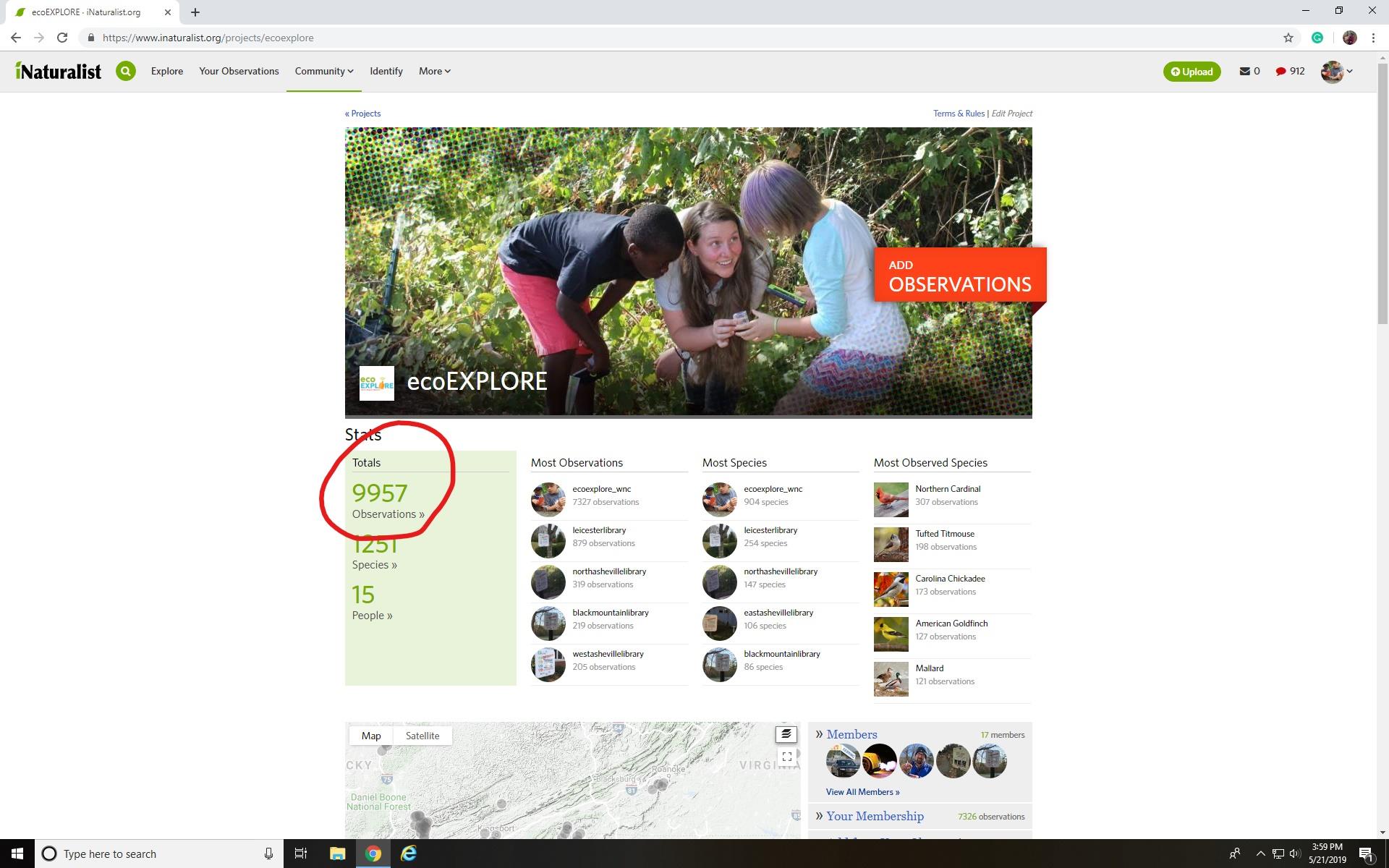Viewport: 1389px width, 868px height.
Task: Open Task View in the taskbar
Action: [301, 854]
